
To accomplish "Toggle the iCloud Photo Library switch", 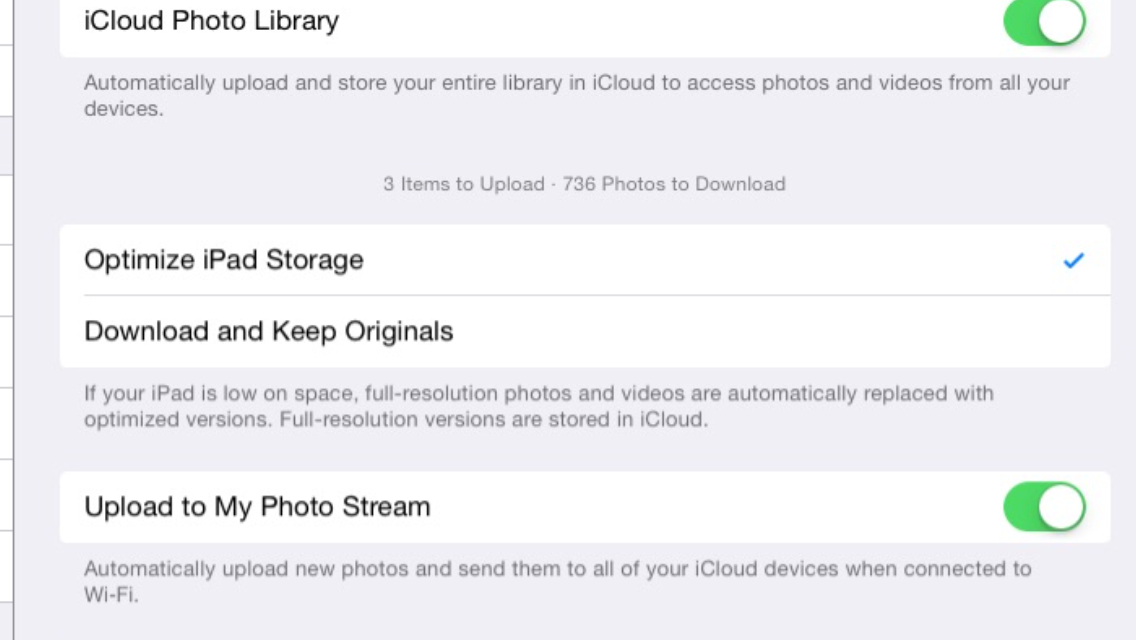I will point(1044,21).
